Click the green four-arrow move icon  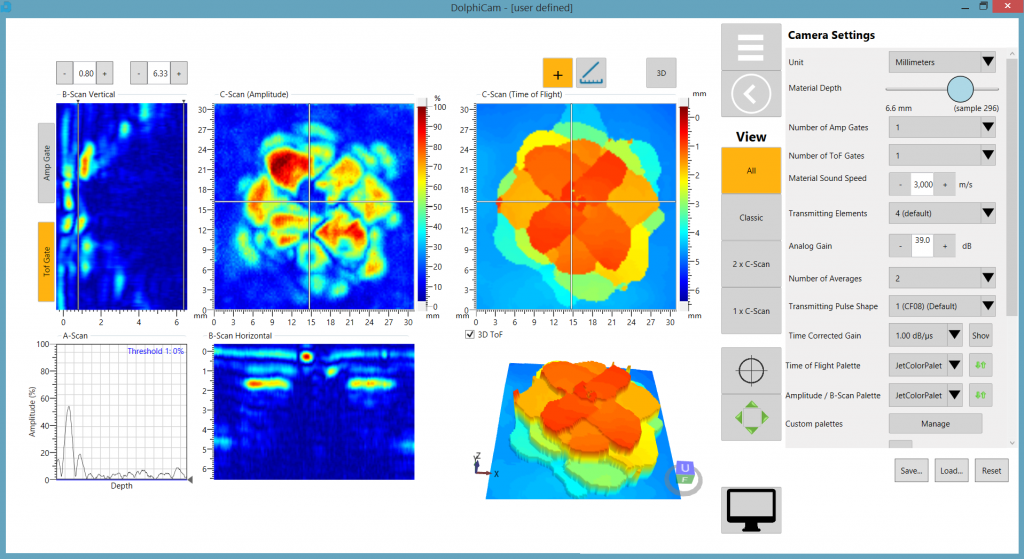pos(751,417)
